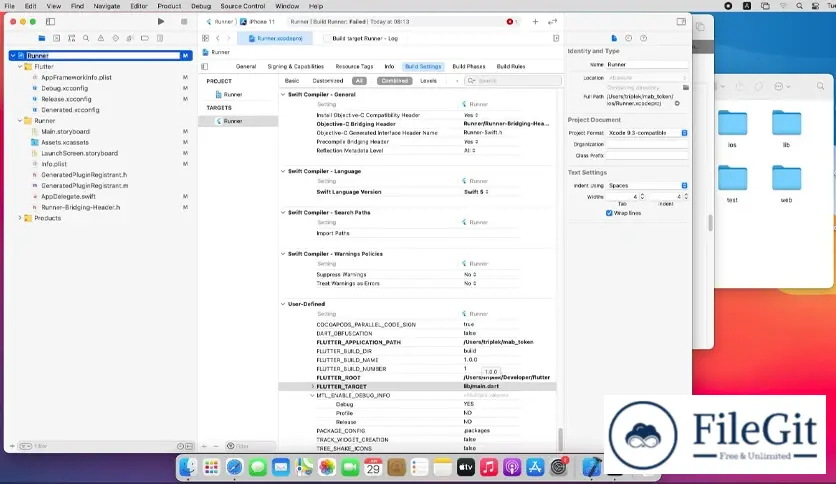Collapse Swift Compiler - General section
The image size is (836, 484).
[x=283, y=94]
